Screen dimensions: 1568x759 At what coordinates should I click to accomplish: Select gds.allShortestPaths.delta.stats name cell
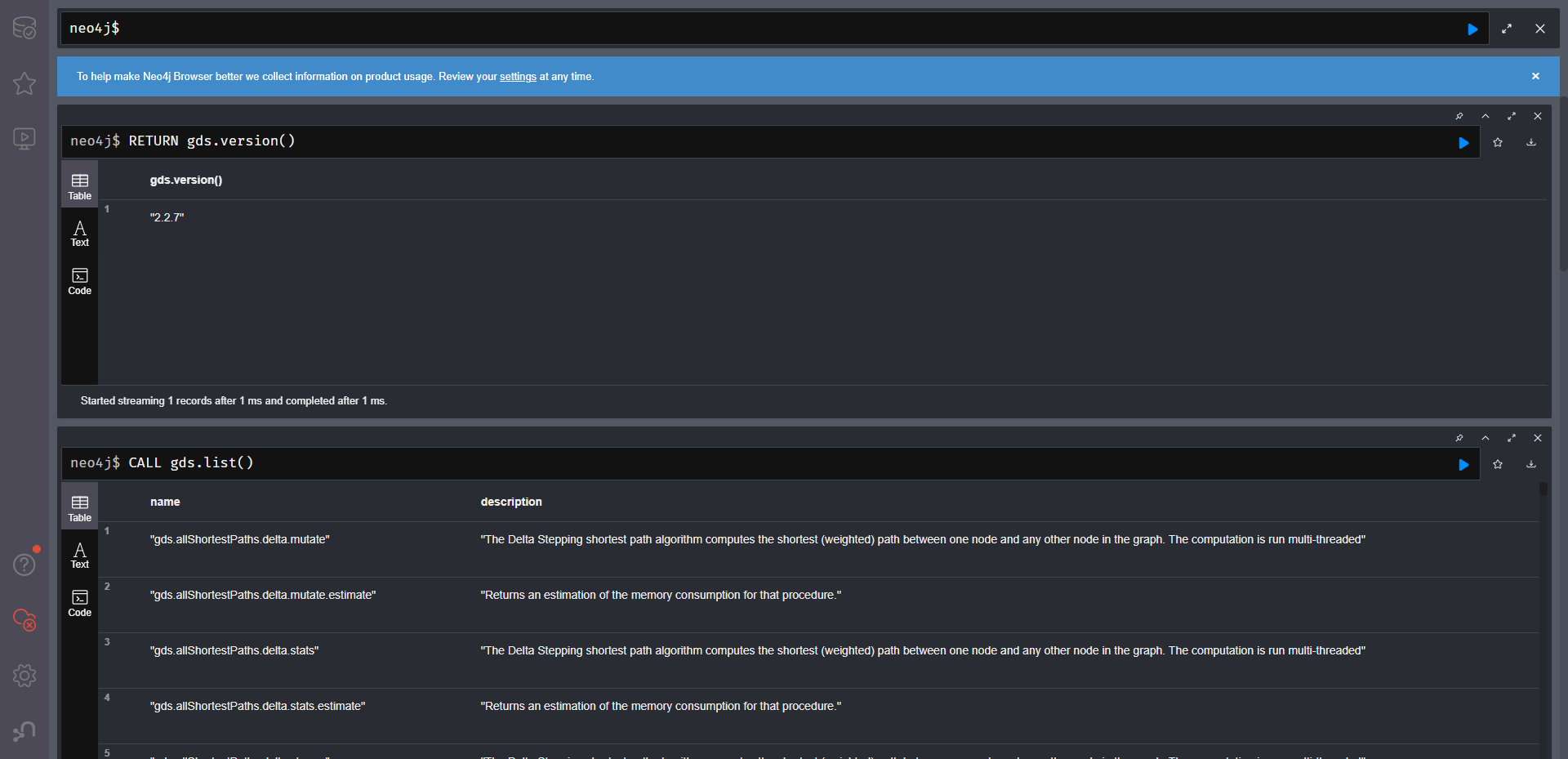[234, 651]
